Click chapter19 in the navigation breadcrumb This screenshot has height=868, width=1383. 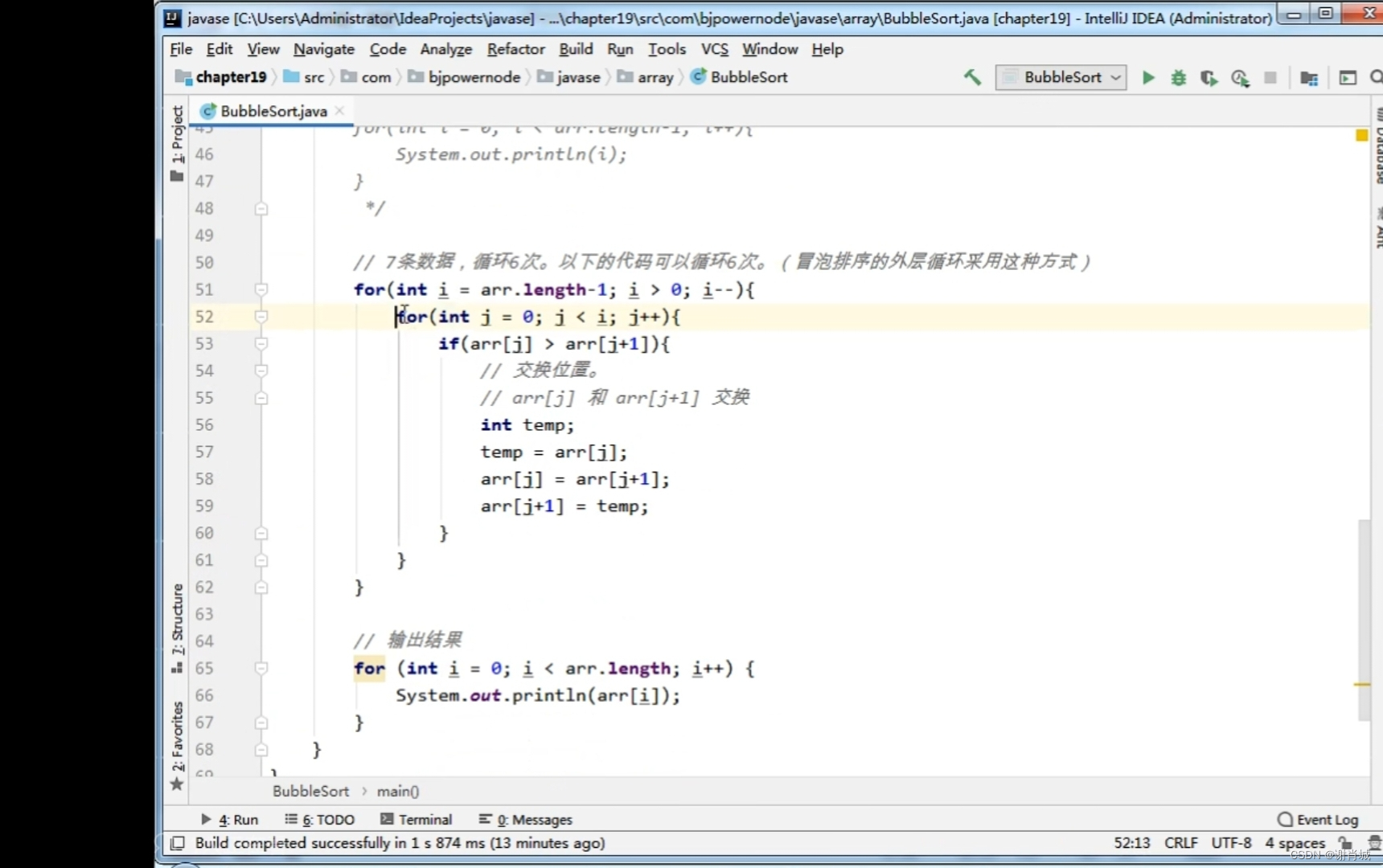(x=221, y=77)
